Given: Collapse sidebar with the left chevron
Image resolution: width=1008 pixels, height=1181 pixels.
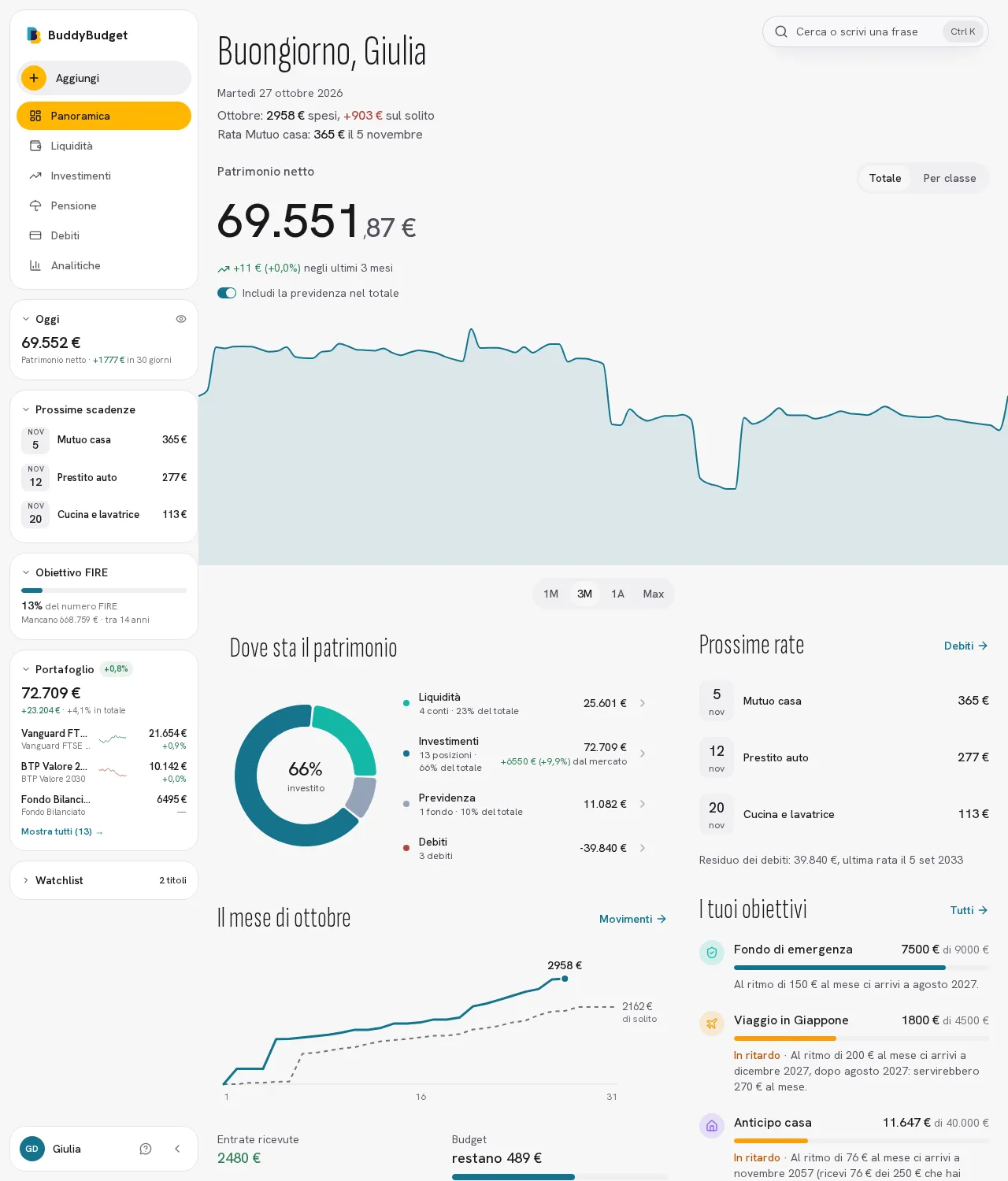Looking at the screenshot, I should (x=177, y=1149).
